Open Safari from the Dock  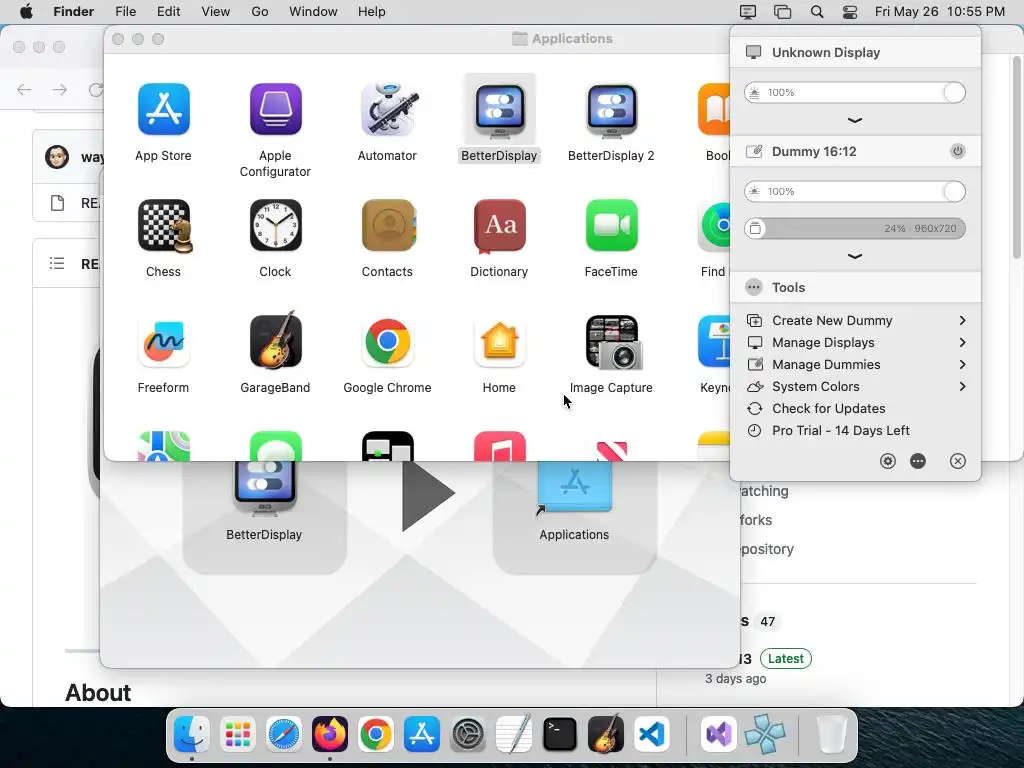[283, 734]
